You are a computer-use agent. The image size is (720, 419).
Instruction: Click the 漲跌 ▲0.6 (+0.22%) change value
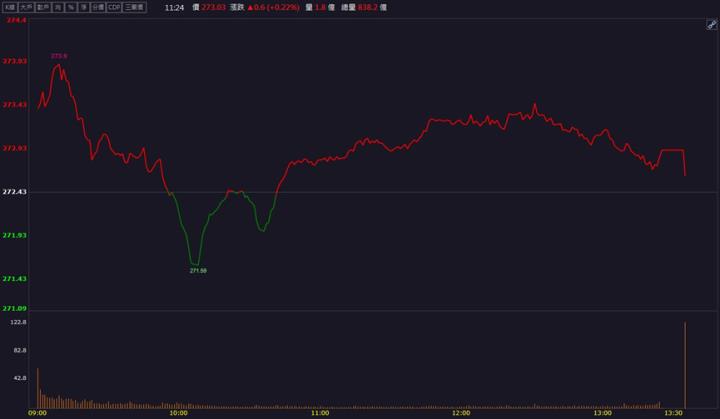click(x=264, y=7)
